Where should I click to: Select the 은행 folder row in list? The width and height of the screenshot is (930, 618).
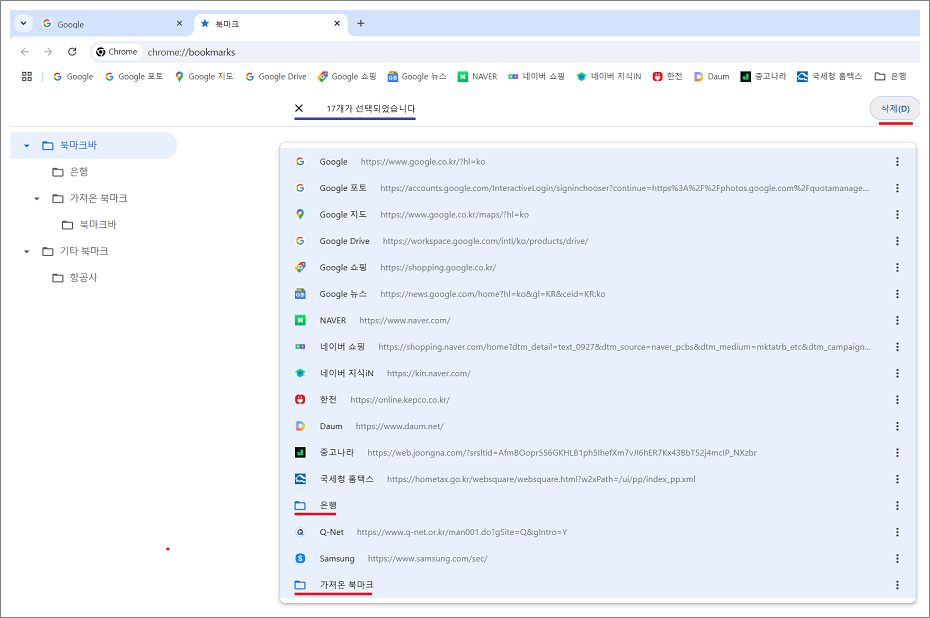598,505
